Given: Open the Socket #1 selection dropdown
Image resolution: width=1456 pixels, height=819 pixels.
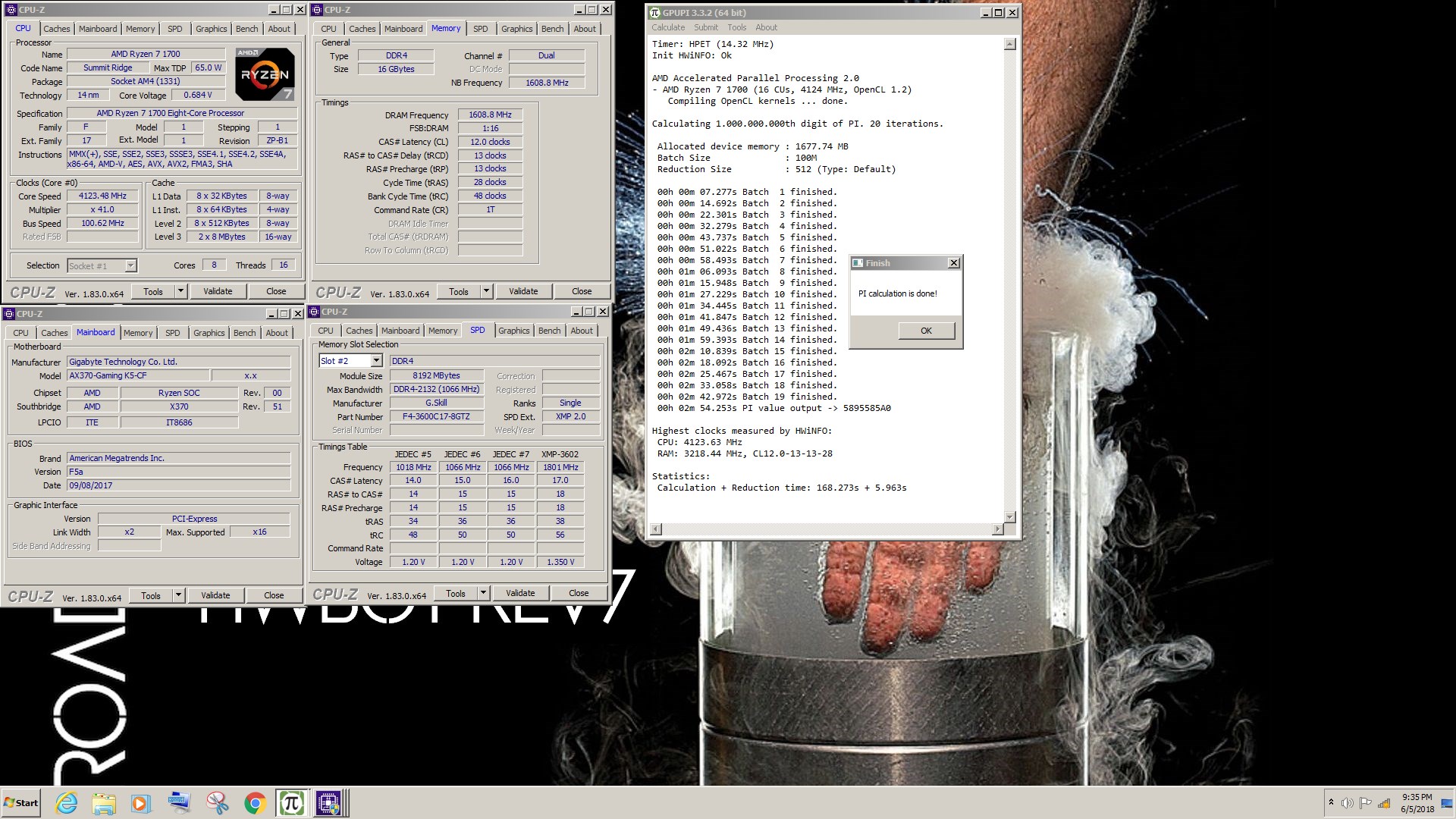Looking at the screenshot, I should pos(130,265).
